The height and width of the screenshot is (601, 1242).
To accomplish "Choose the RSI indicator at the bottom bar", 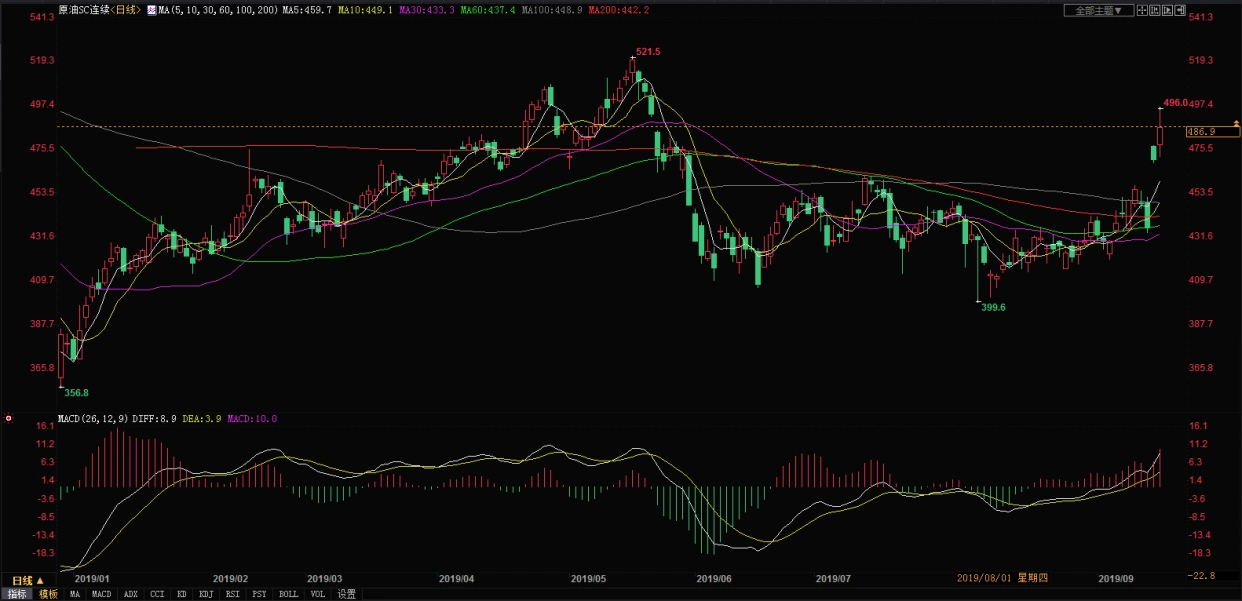I will tap(233, 594).
